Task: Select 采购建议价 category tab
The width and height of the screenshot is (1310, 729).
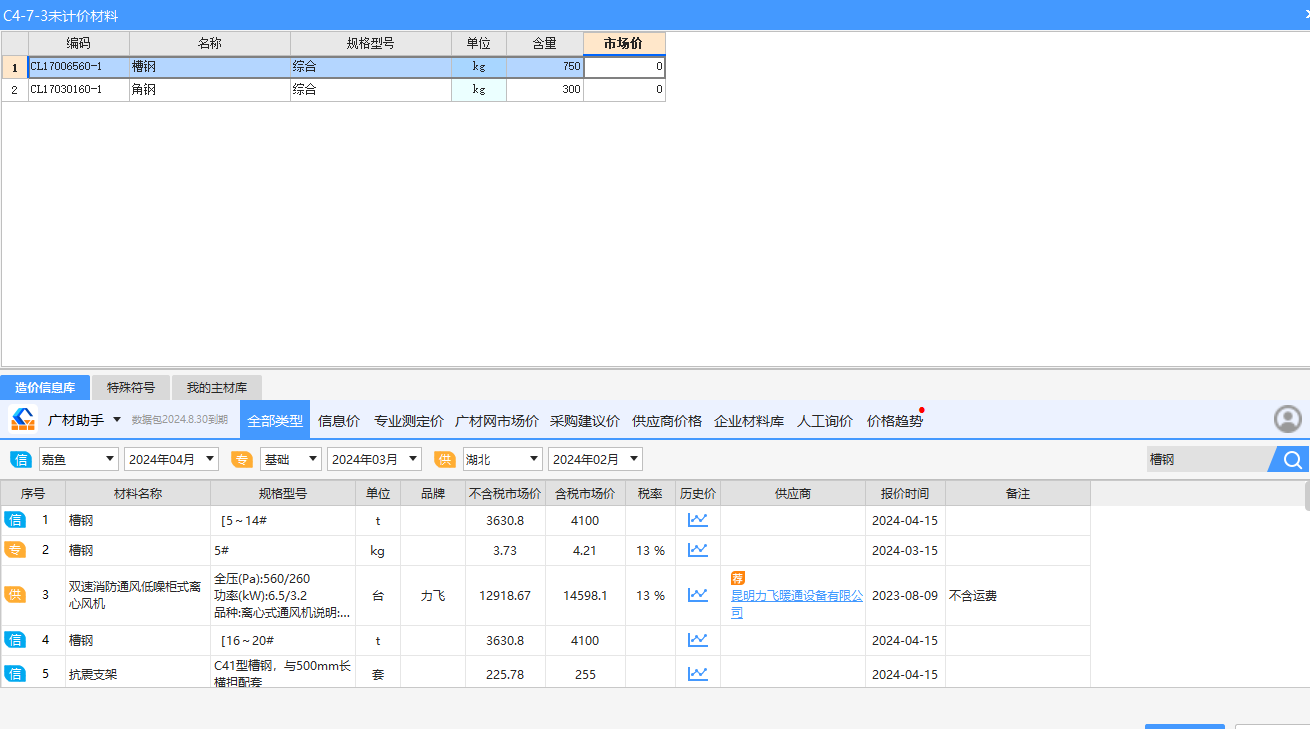Action: 585,421
